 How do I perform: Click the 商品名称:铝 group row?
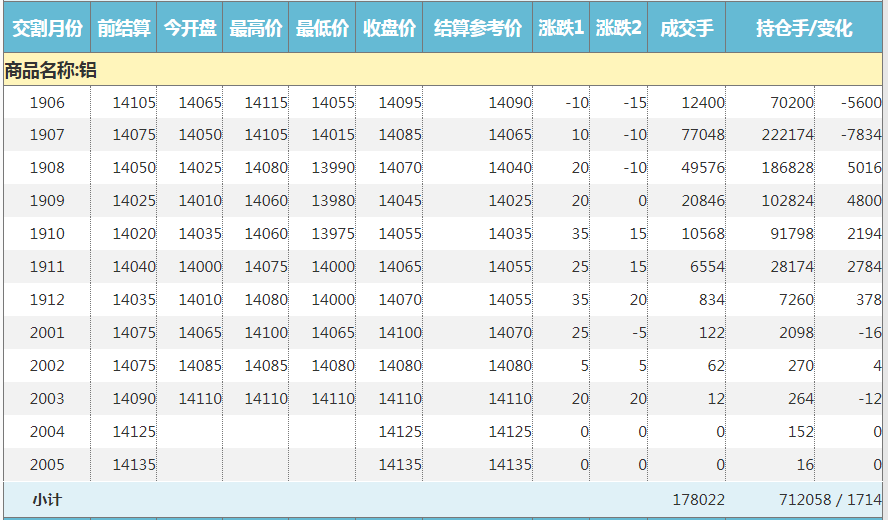(51, 70)
